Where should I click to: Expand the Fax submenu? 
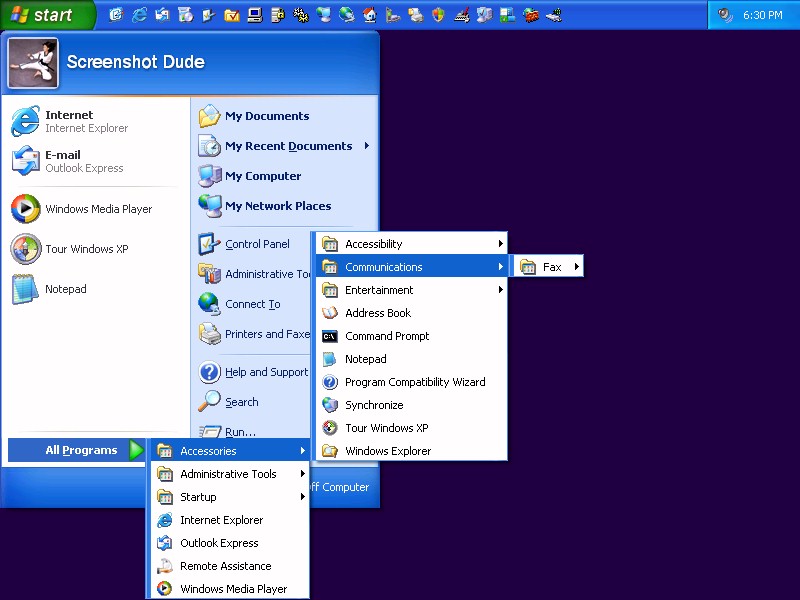point(551,267)
